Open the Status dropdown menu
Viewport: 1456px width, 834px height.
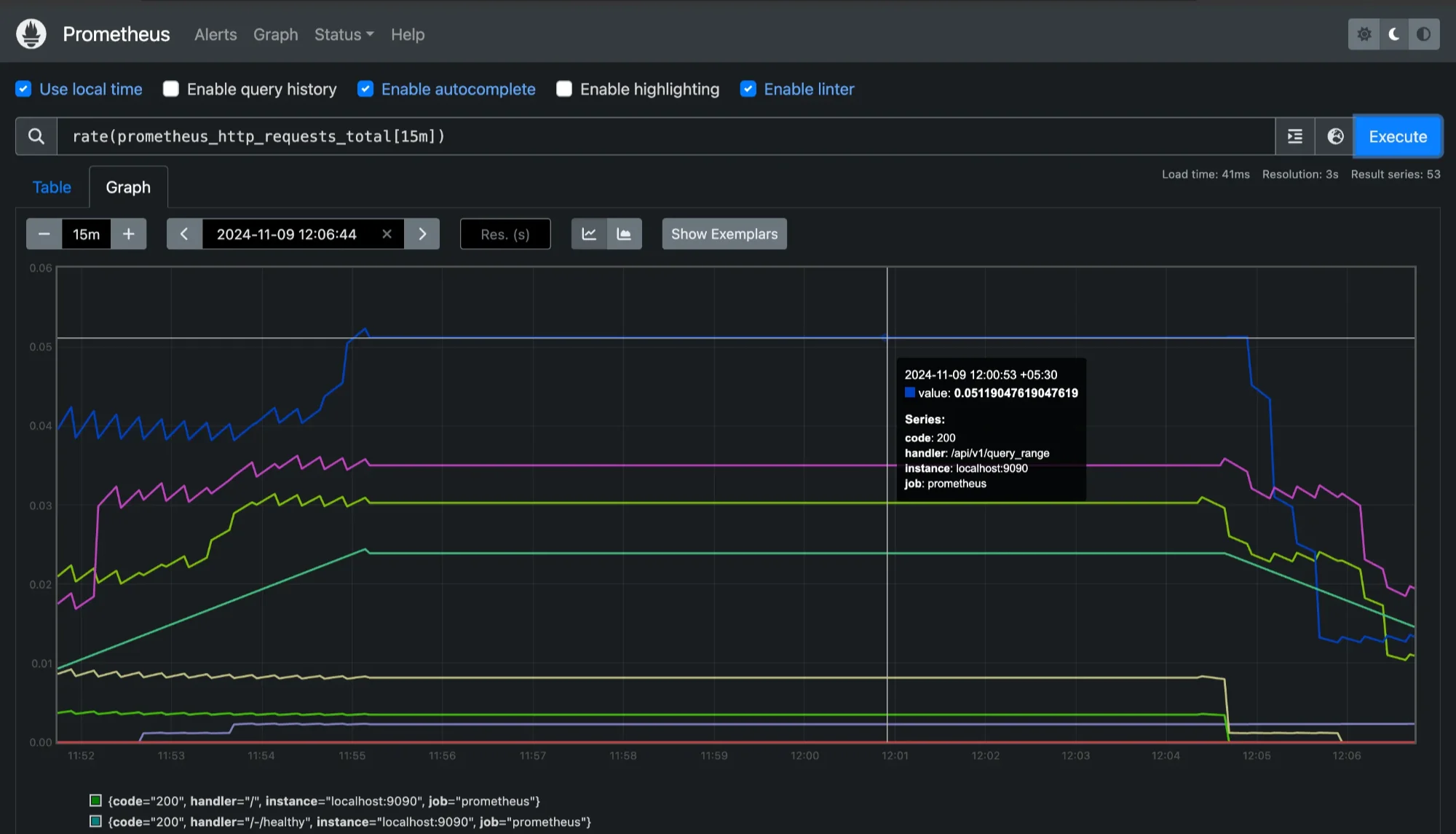point(344,34)
